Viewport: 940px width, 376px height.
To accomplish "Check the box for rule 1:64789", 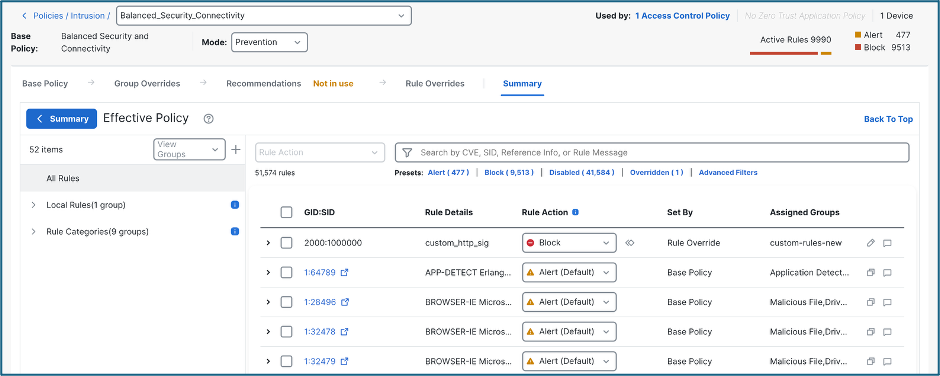I will pyautogui.click(x=287, y=272).
